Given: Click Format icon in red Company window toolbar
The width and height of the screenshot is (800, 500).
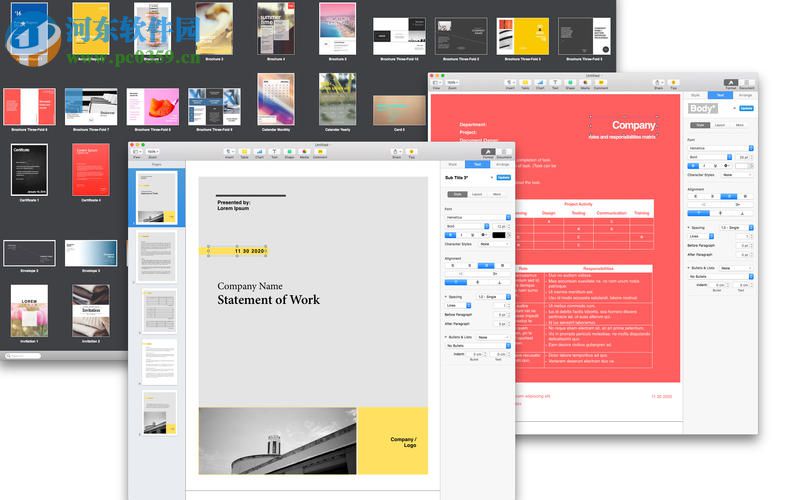Looking at the screenshot, I should pos(731,83).
